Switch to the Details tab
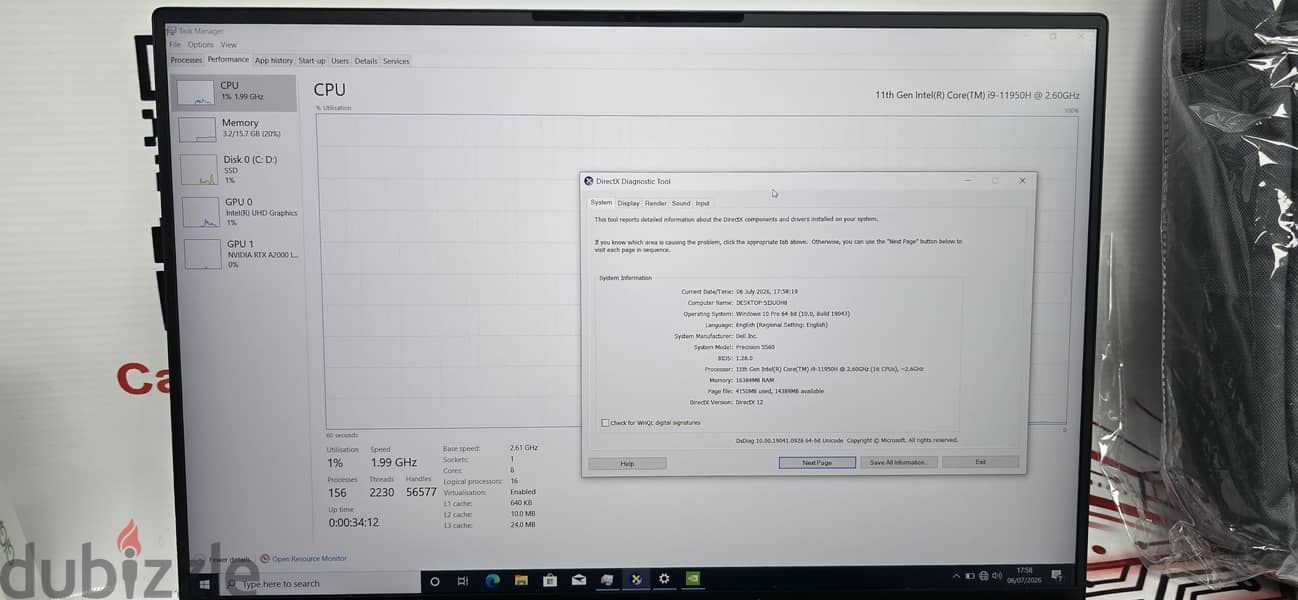The width and height of the screenshot is (1298, 600). click(x=366, y=61)
